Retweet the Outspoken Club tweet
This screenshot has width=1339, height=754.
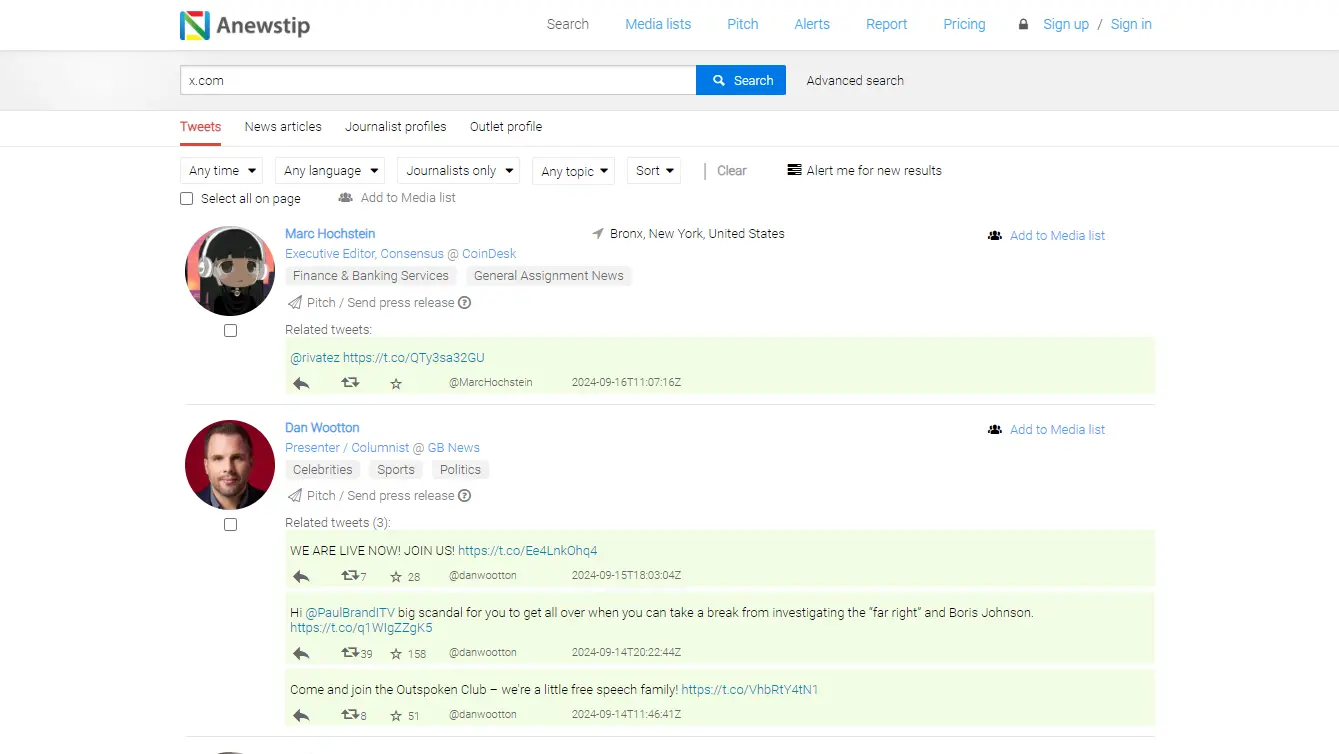(x=350, y=714)
